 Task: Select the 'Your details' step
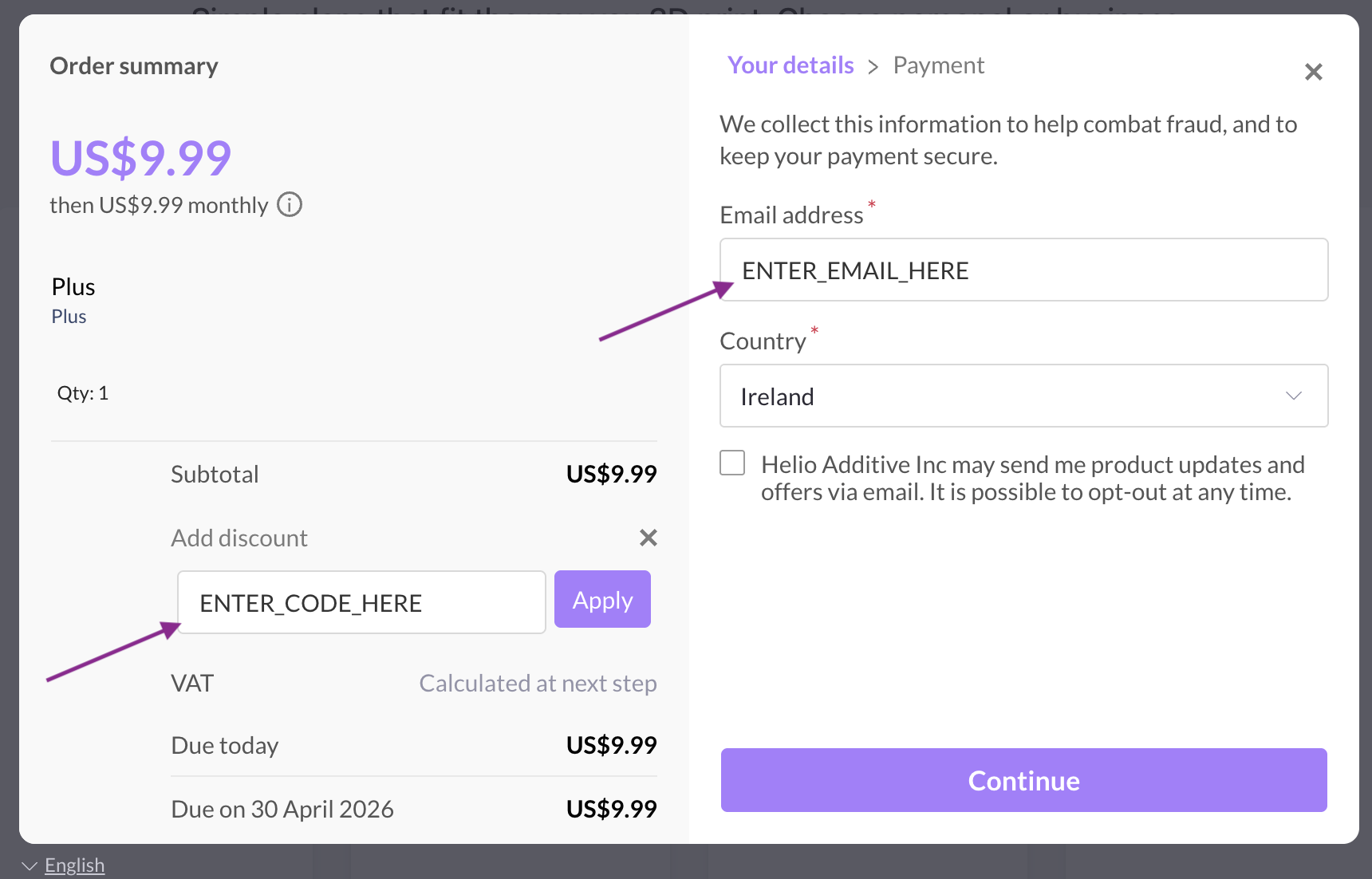pos(790,65)
